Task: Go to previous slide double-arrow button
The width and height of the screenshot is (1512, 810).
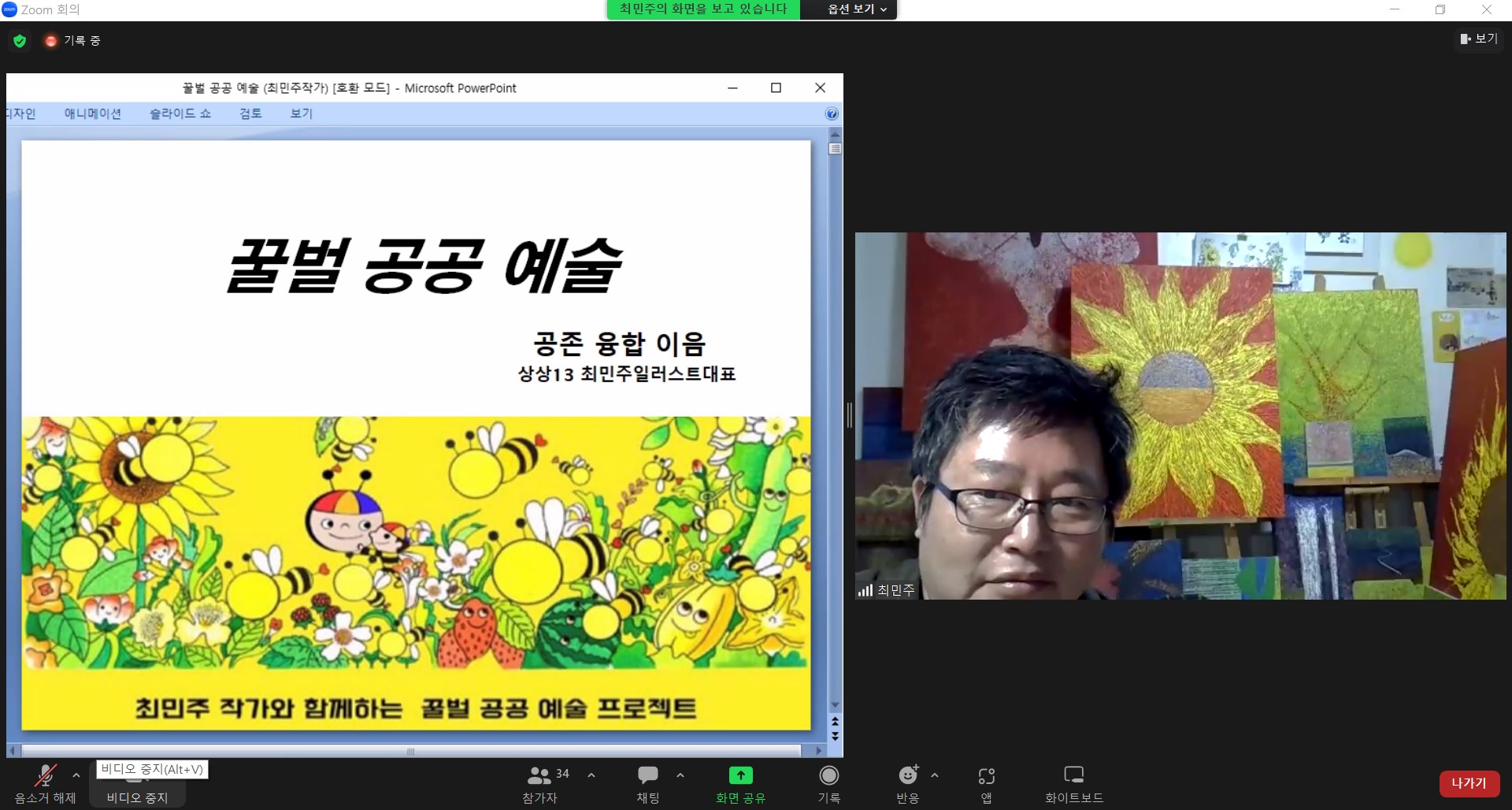Action: point(836,721)
